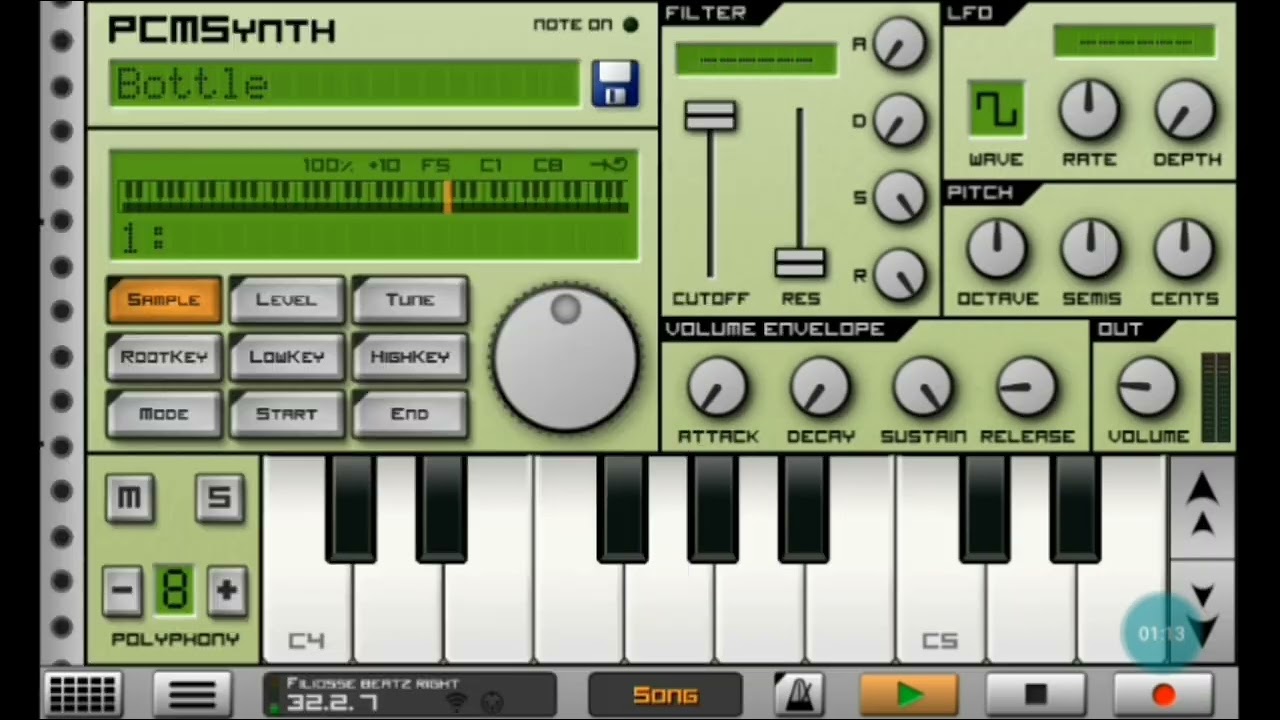The height and width of the screenshot is (720, 1280).
Task: Click the LFO Depth knob
Action: coord(1186,110)
